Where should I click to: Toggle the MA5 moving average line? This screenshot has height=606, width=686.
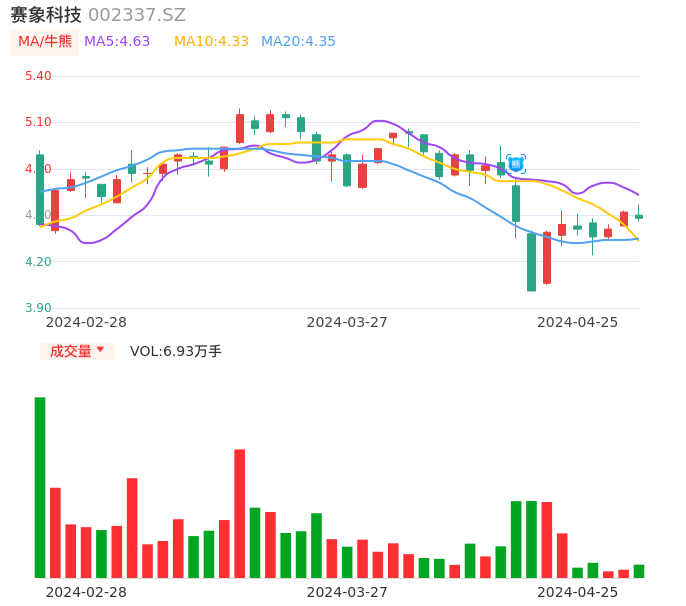tap(117, 42)
